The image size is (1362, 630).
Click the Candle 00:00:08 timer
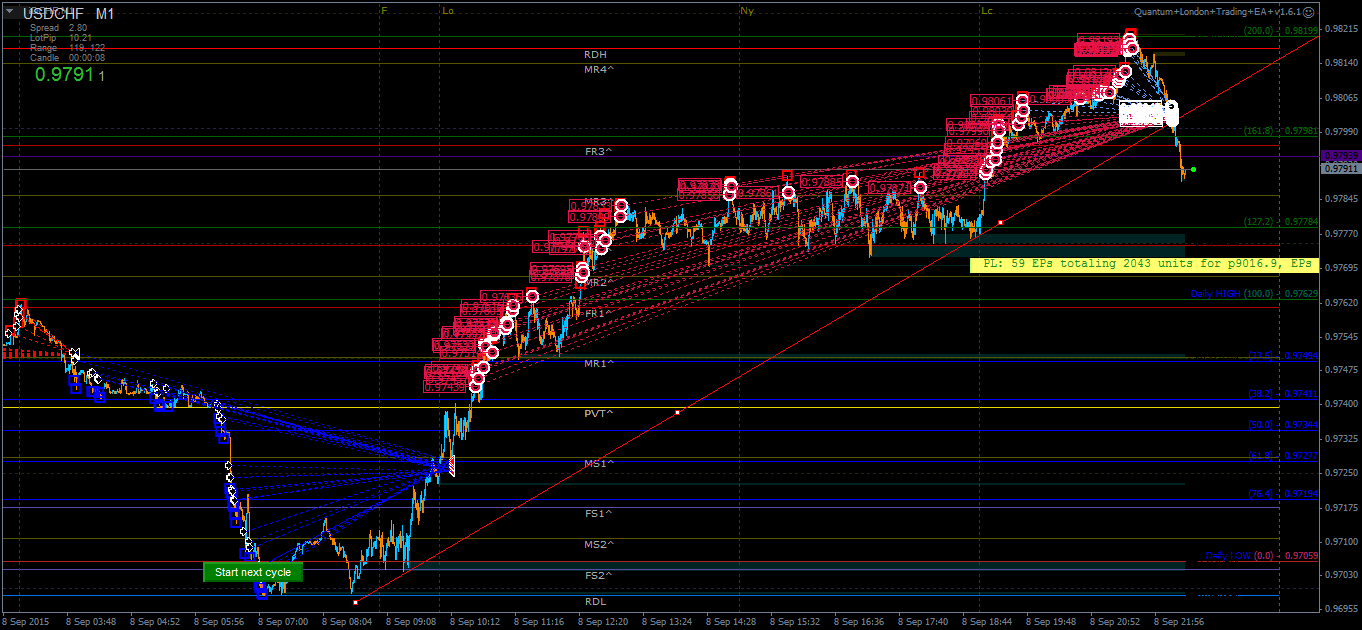pos(67,58)
